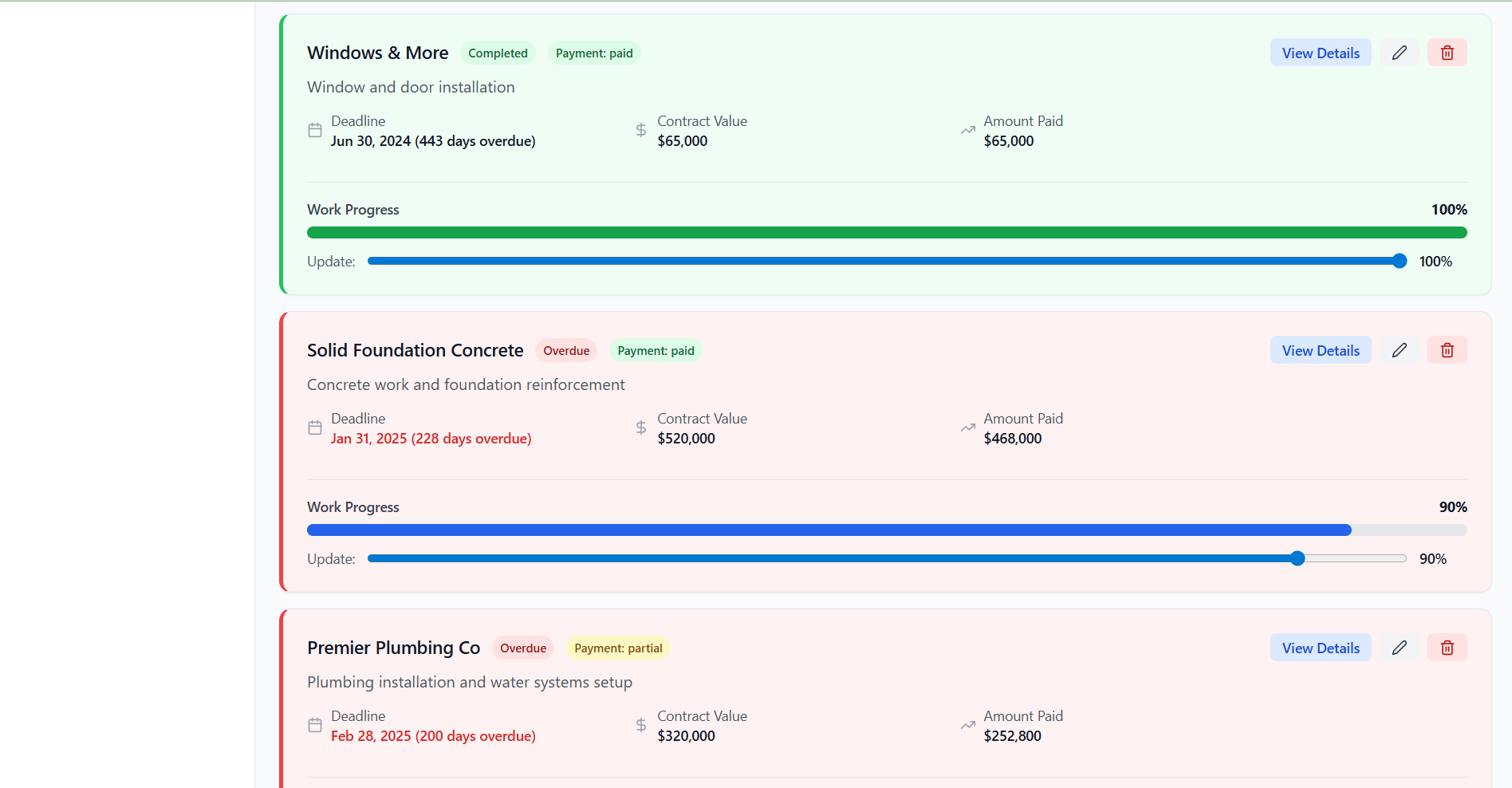
Task: Click the Payment: partial badge
Action: 618,648
